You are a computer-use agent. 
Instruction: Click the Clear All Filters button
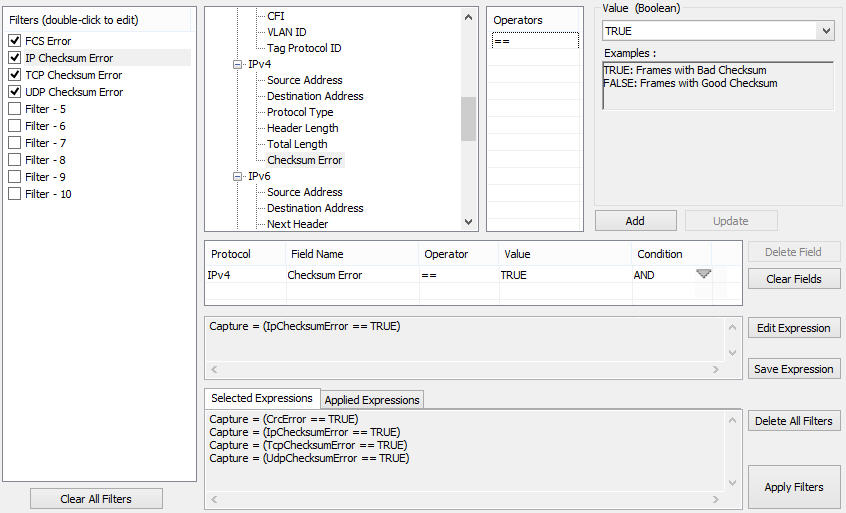tap(96, 499)
